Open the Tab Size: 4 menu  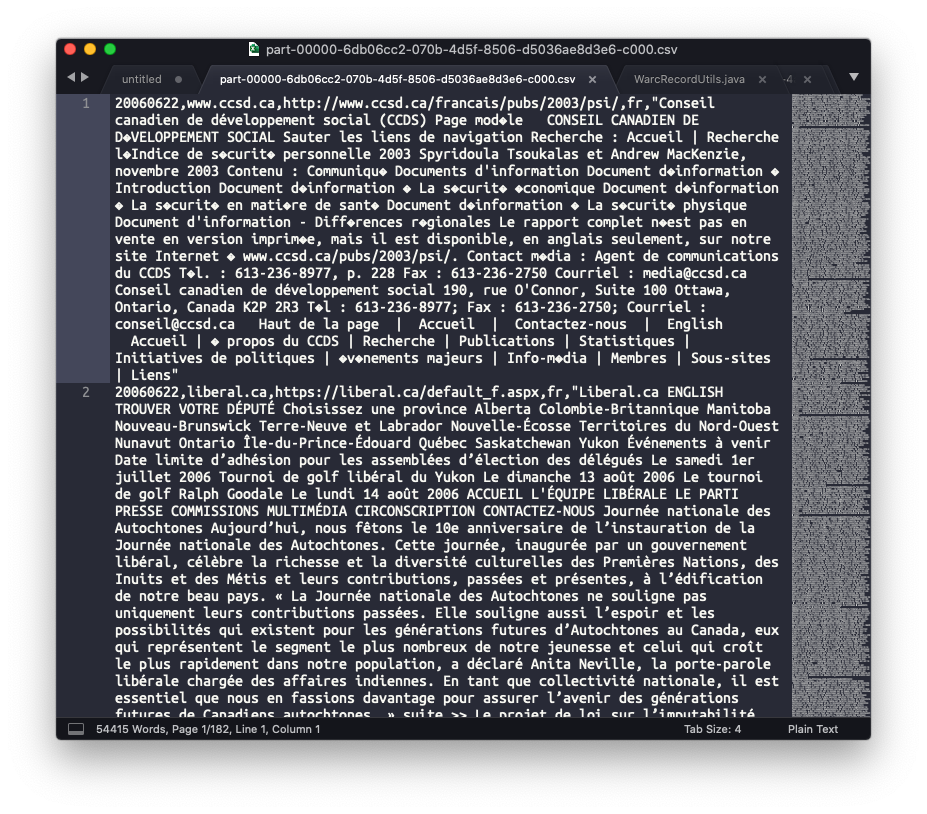712,729
